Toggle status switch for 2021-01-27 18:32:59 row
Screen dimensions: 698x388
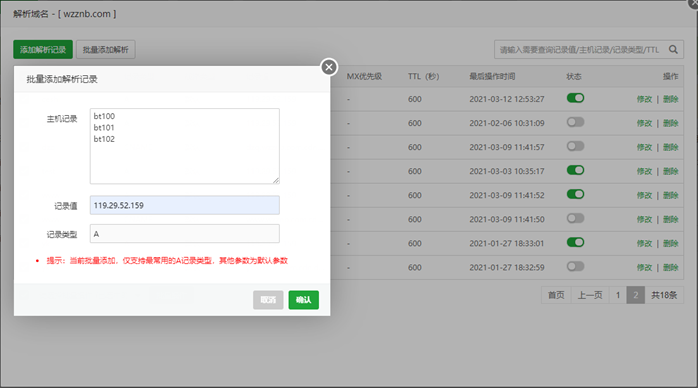(x=575, y=266)
